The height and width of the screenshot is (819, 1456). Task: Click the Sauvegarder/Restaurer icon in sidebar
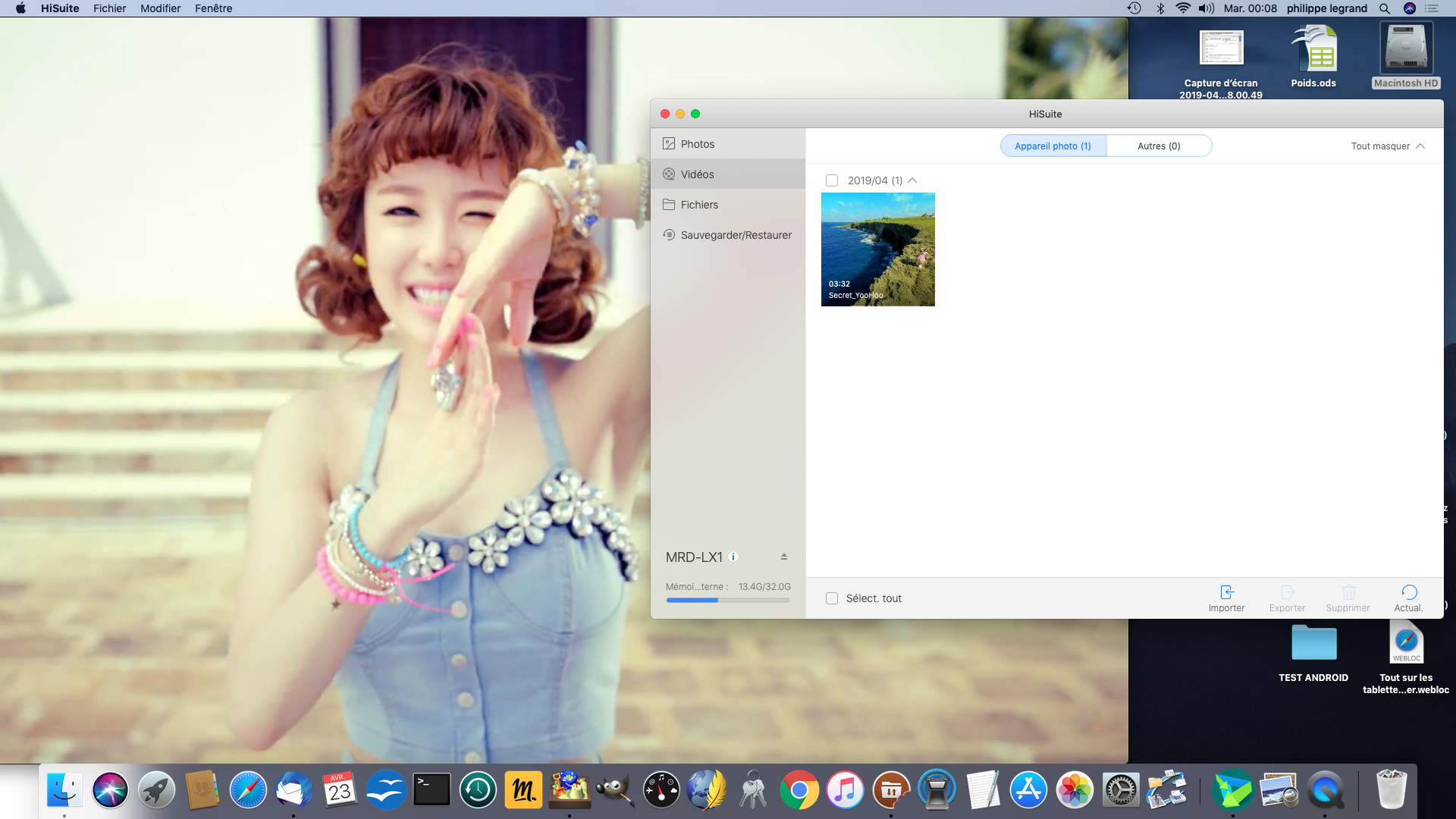point(668,235)
